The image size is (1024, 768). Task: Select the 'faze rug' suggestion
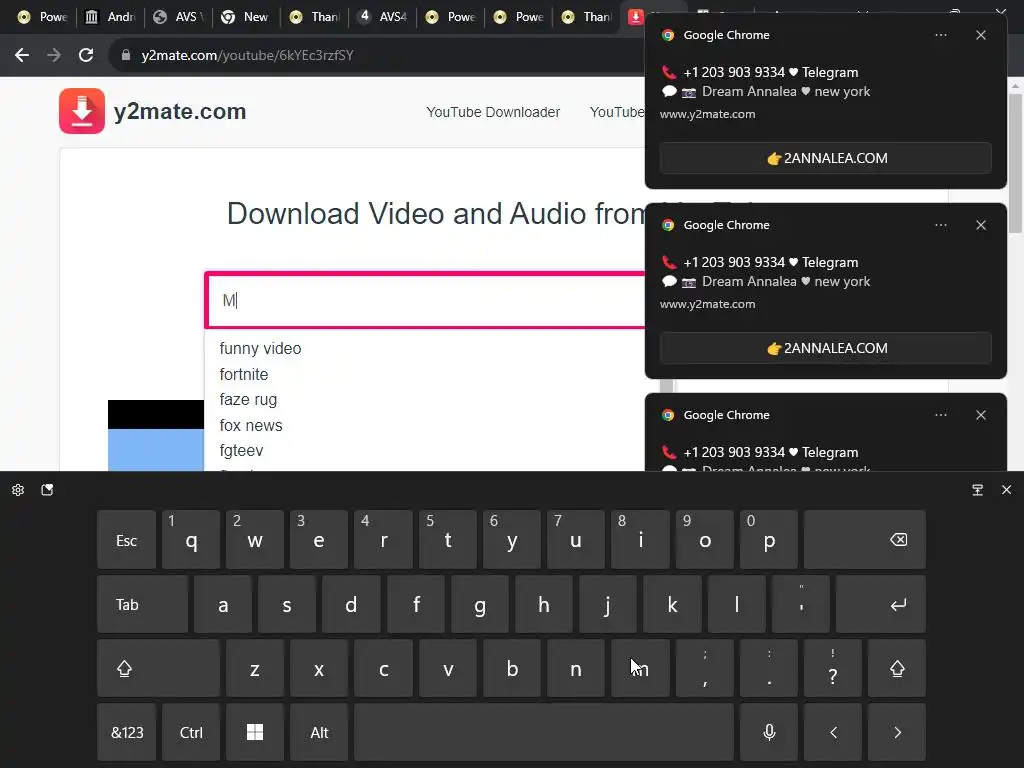[x=248, y=400]
